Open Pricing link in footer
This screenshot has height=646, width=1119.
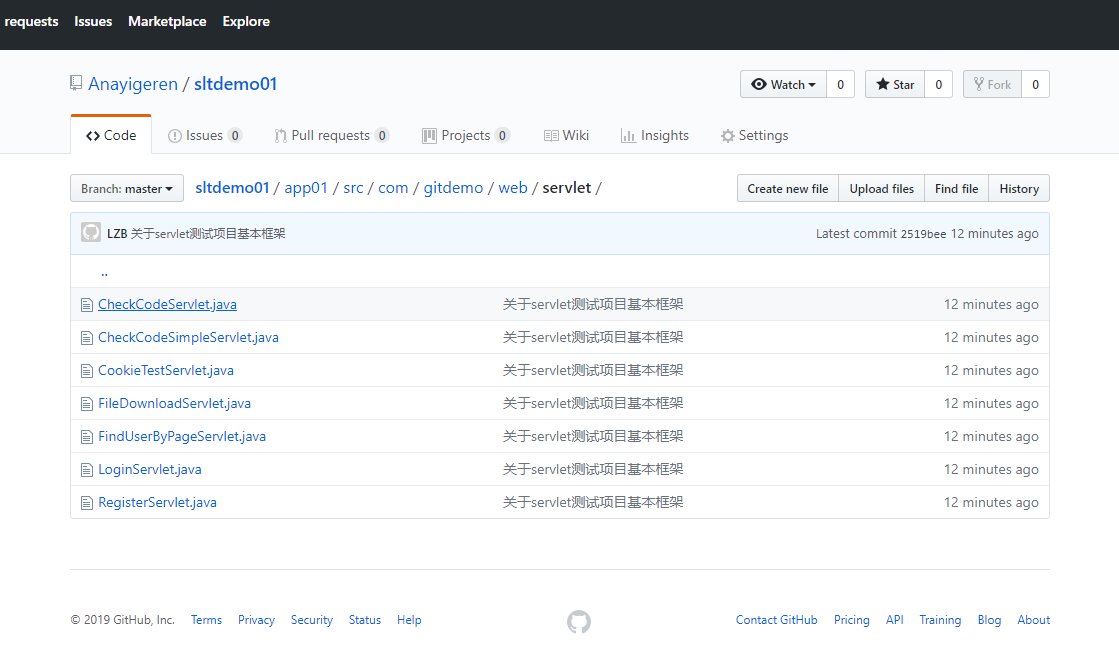(851, 620)
